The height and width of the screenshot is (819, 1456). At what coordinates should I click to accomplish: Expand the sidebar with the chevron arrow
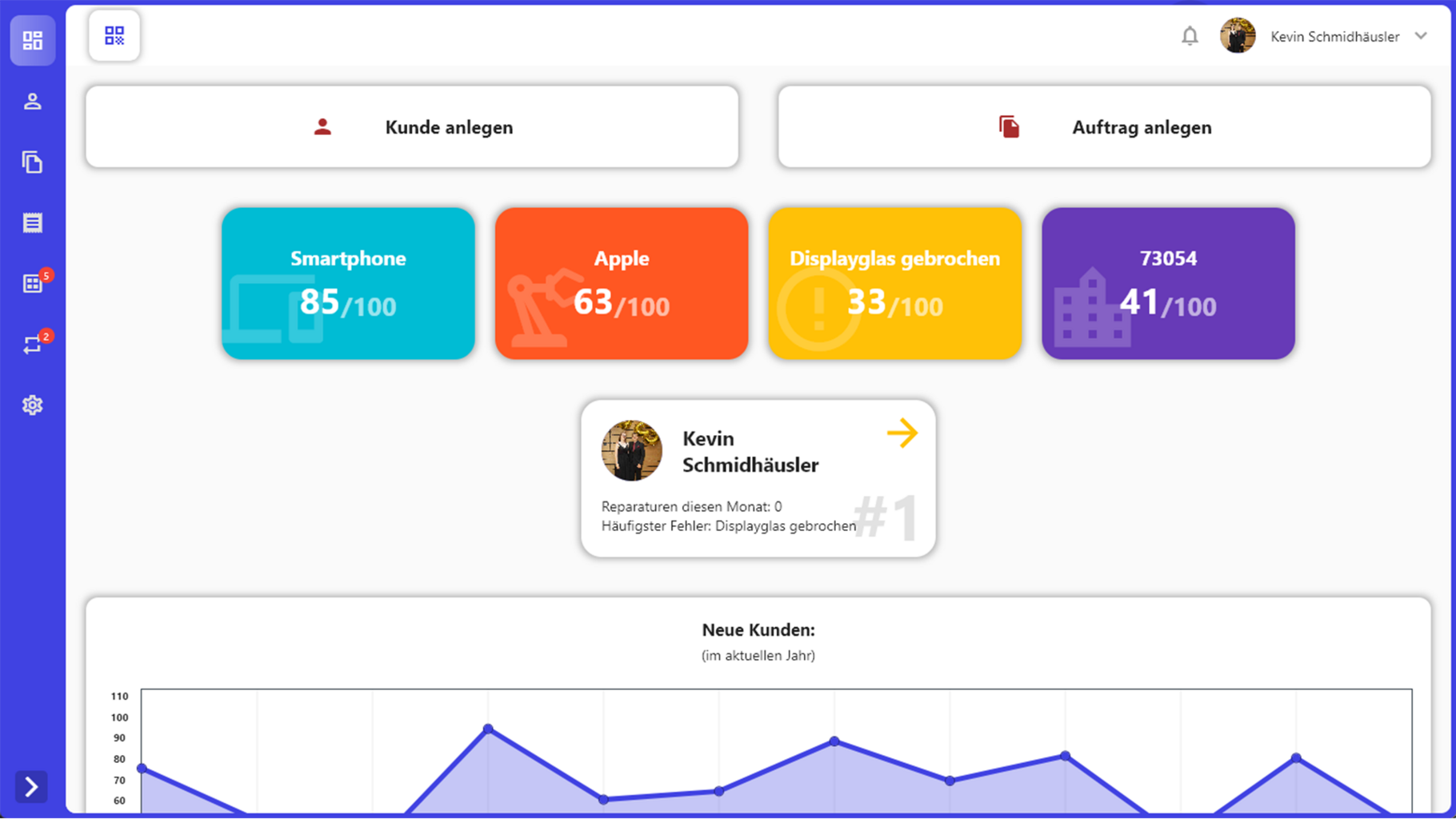coord(31,787)
